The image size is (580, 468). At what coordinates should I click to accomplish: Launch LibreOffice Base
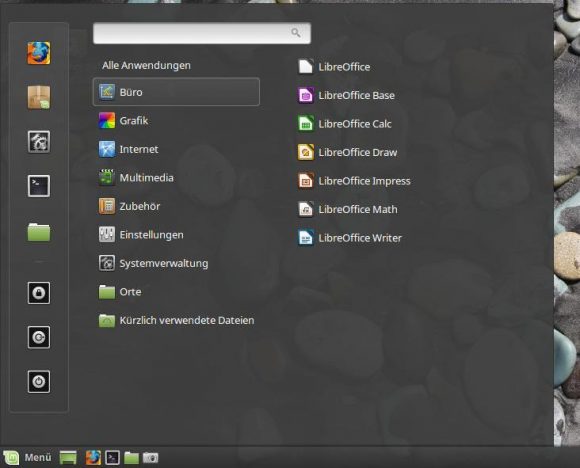tap(346, 95)
